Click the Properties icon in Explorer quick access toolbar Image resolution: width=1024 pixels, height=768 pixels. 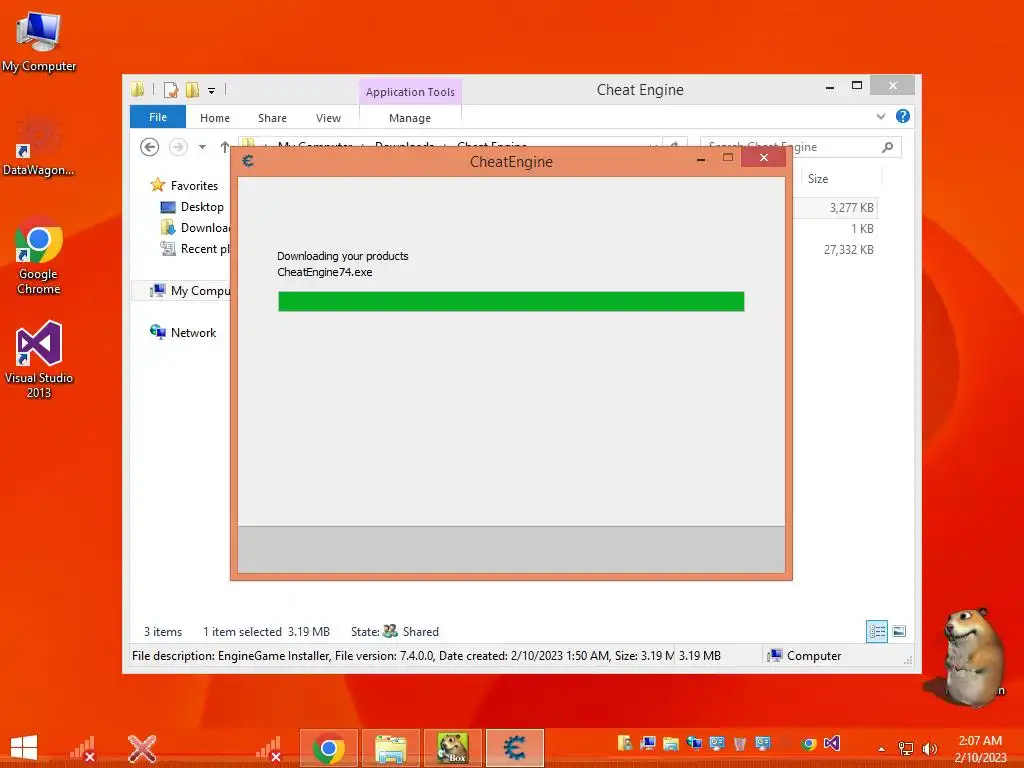point(171,89)
